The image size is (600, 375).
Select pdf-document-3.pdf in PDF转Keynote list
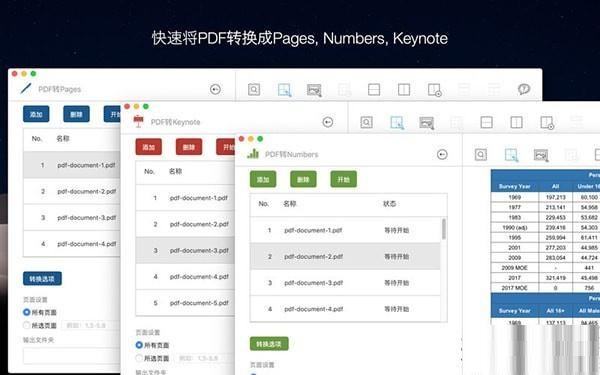click(186, 250)
